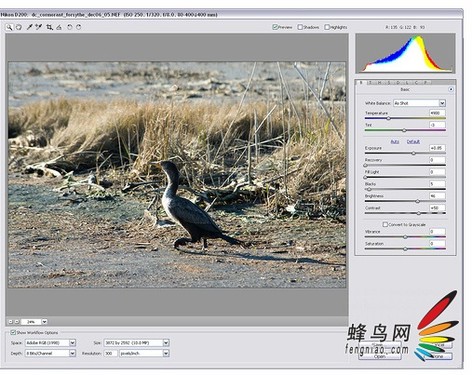The image size is (472, 375).
Task: Switch to the Tone Curve tab
Action: [371, 82]
